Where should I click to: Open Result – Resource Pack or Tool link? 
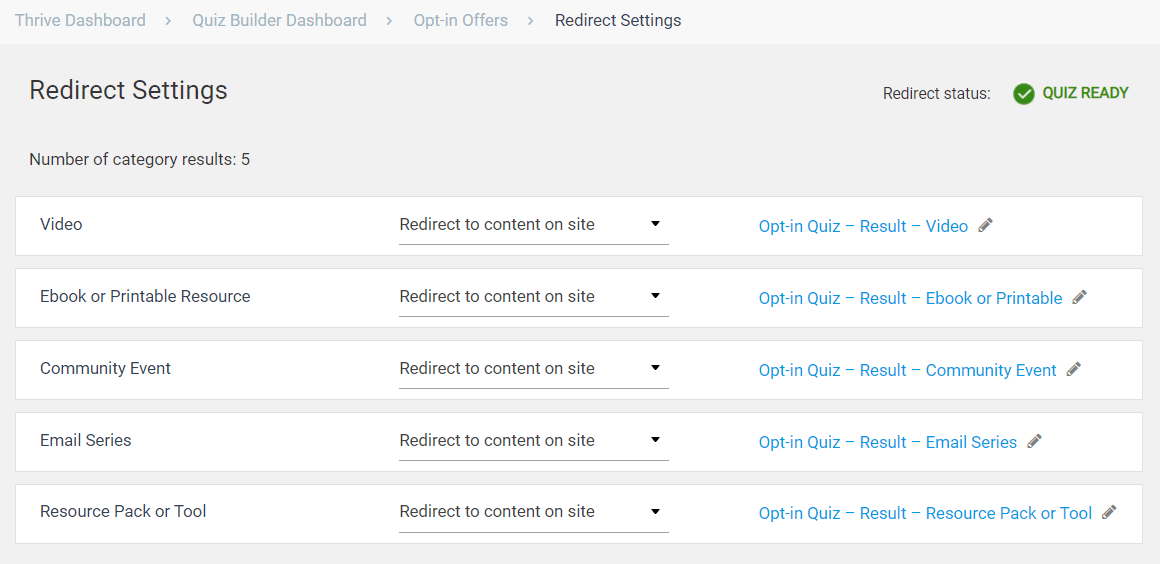tap(925, 513)
